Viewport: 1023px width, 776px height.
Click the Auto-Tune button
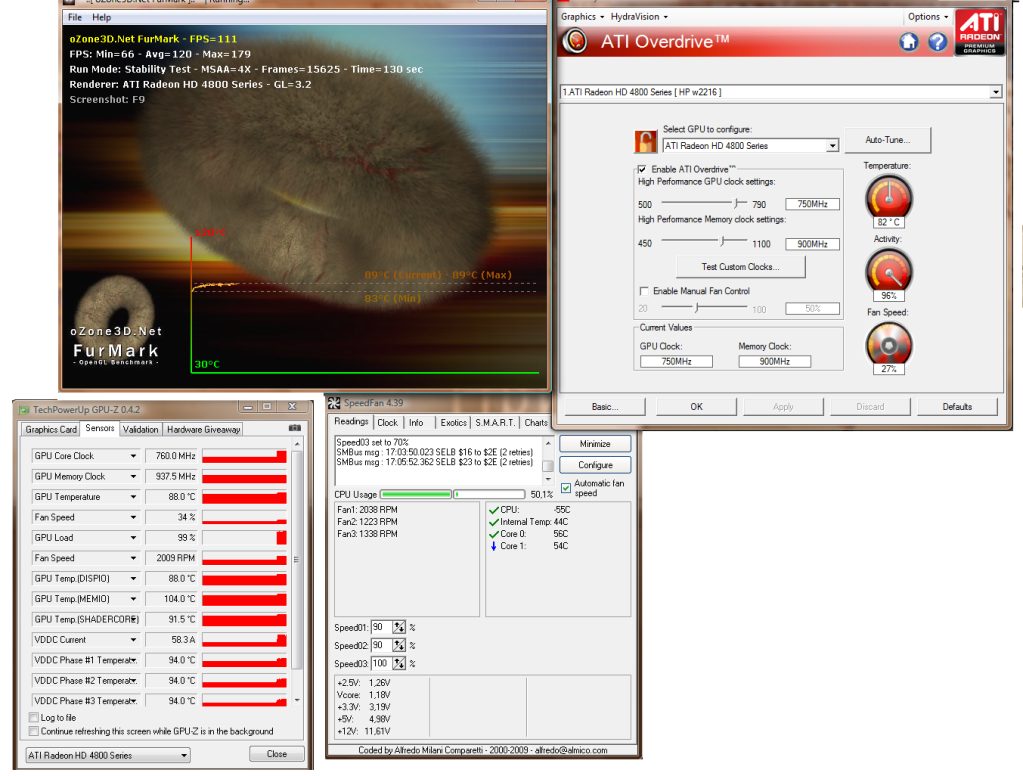click(887, 140)
